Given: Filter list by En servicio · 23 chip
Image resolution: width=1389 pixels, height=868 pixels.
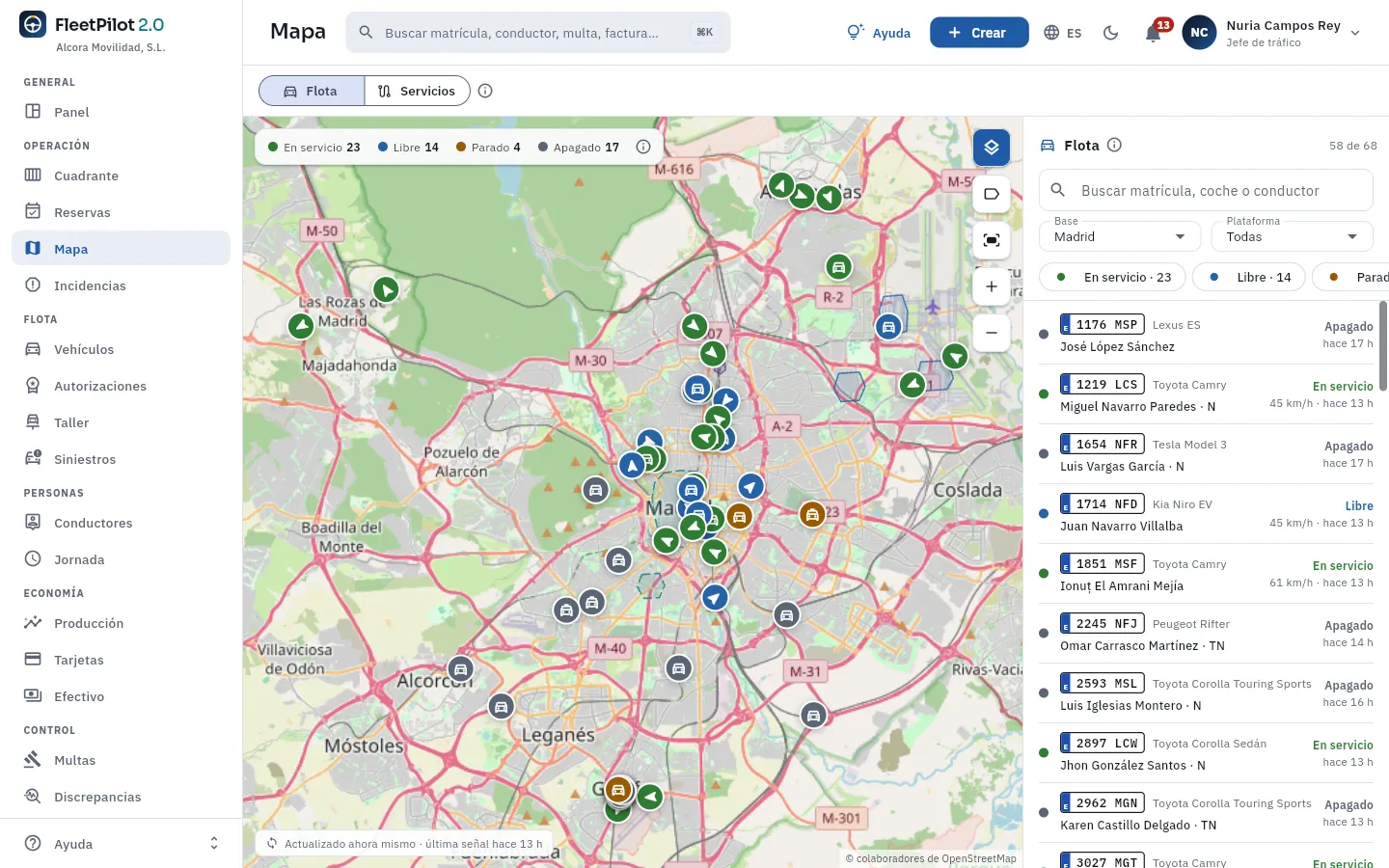Looking at the screenshot, I should point(1112,277).
